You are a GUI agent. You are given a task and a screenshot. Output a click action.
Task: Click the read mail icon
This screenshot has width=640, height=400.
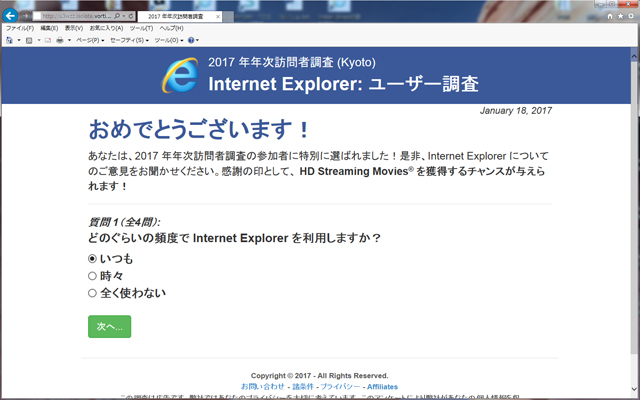pyautogui.click(x=48, y=40)
